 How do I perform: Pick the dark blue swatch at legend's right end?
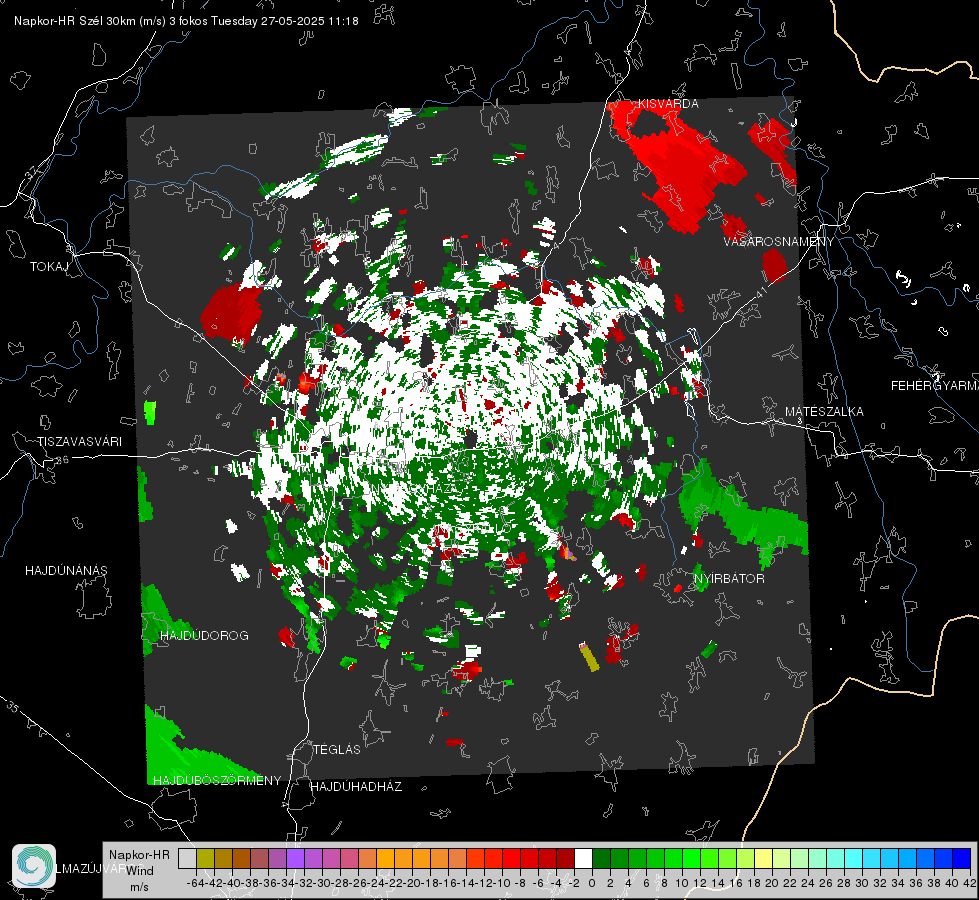click(962, 858)
